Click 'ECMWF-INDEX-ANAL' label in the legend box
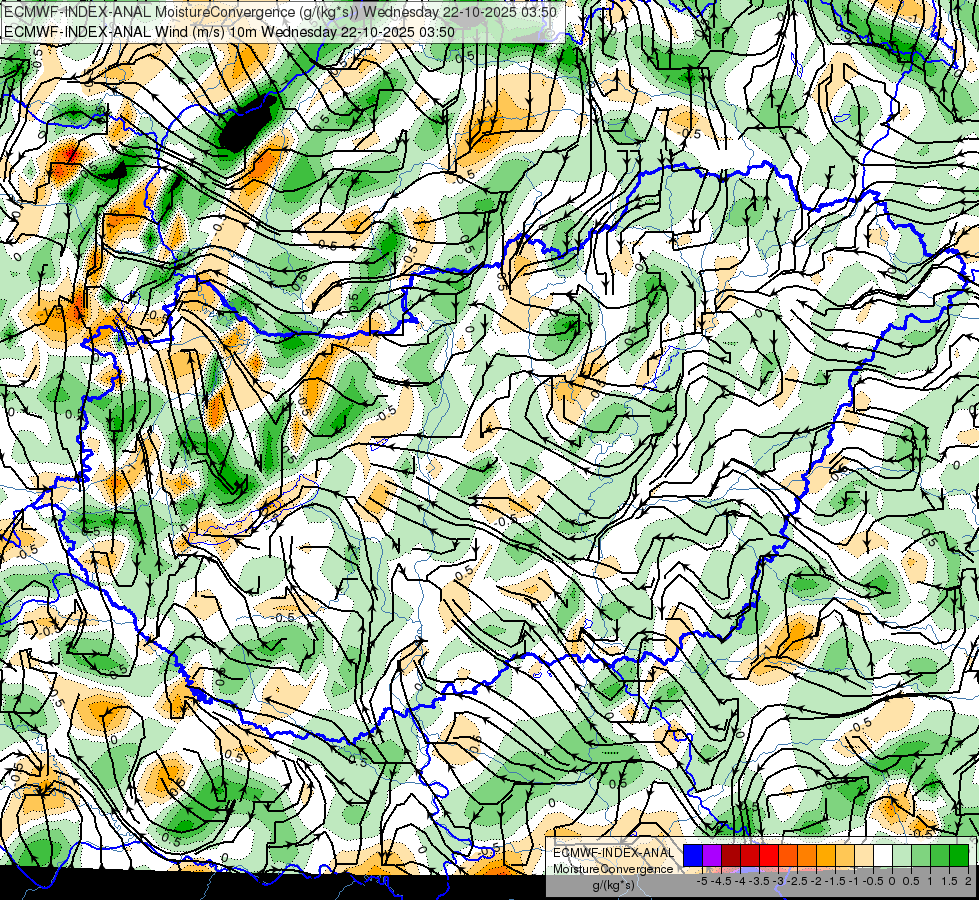This screenshot has width=979, height=900. coord(613,853)
